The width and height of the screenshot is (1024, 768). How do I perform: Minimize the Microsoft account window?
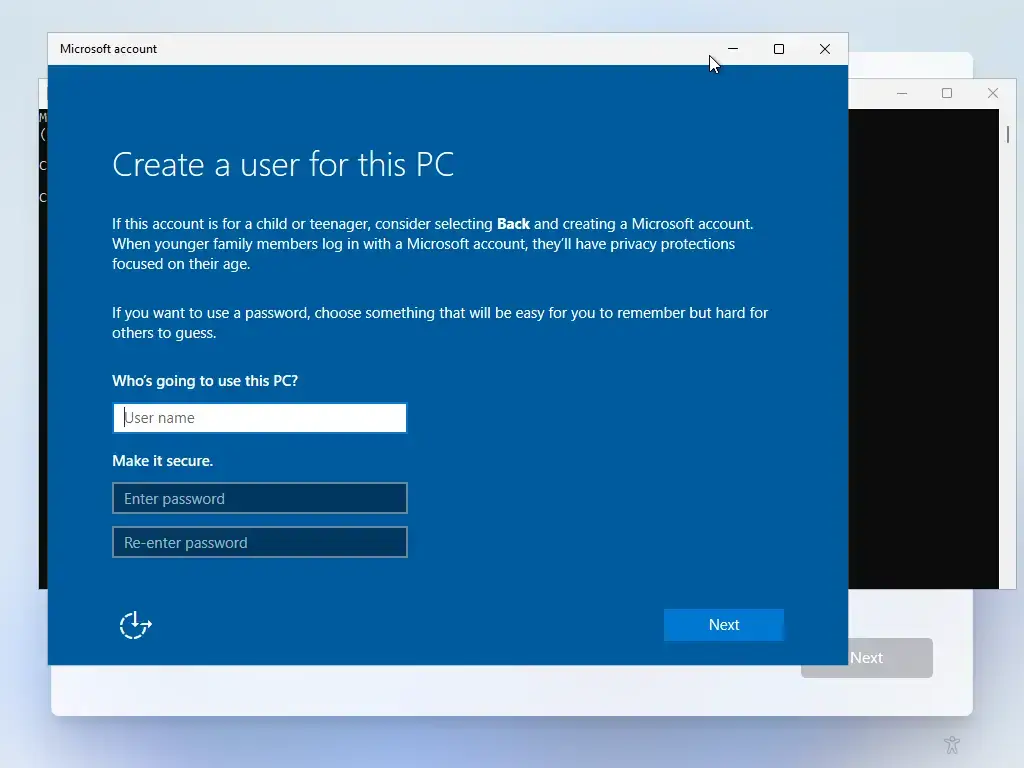(733, 49)
